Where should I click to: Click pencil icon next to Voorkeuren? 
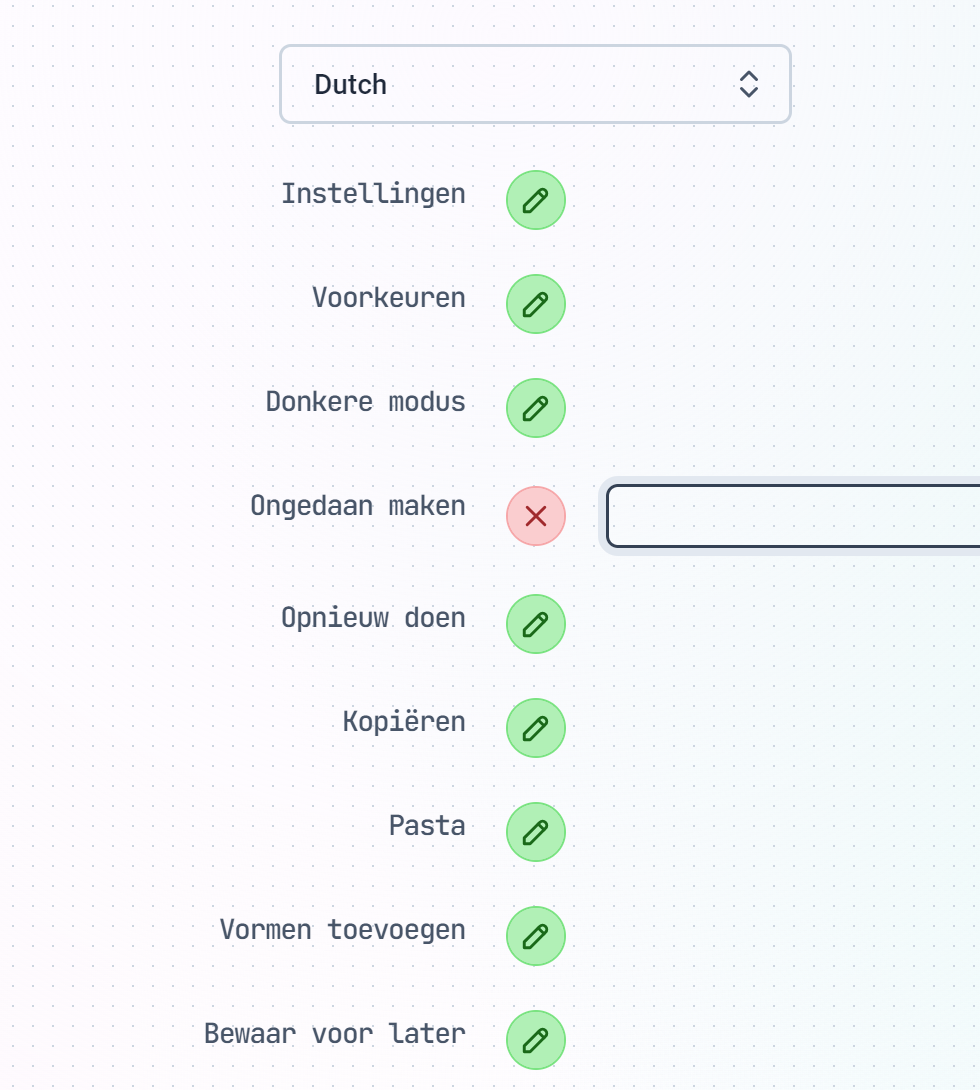535,304
